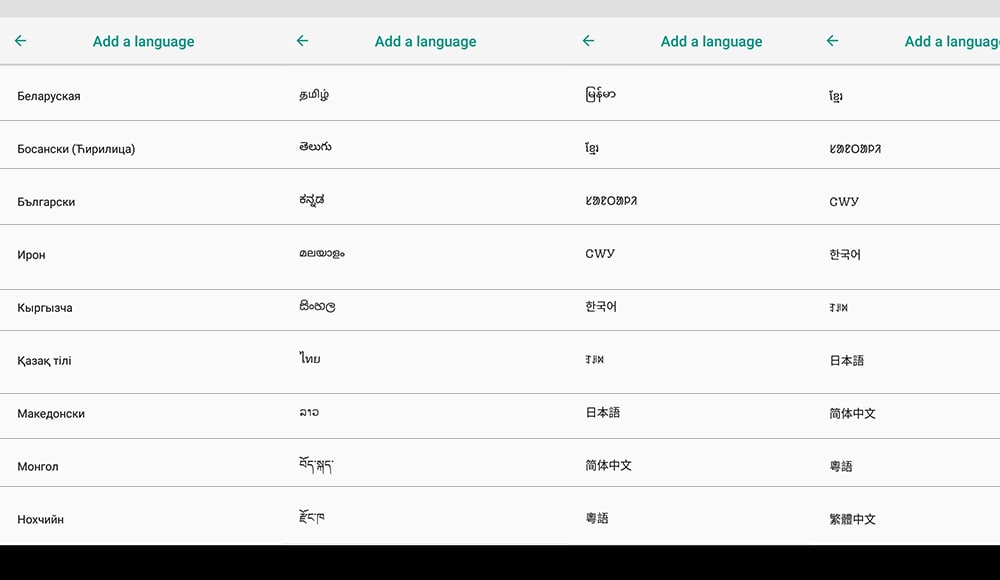
Task: Select Беларуская language
Action: [x=49, y=96]
